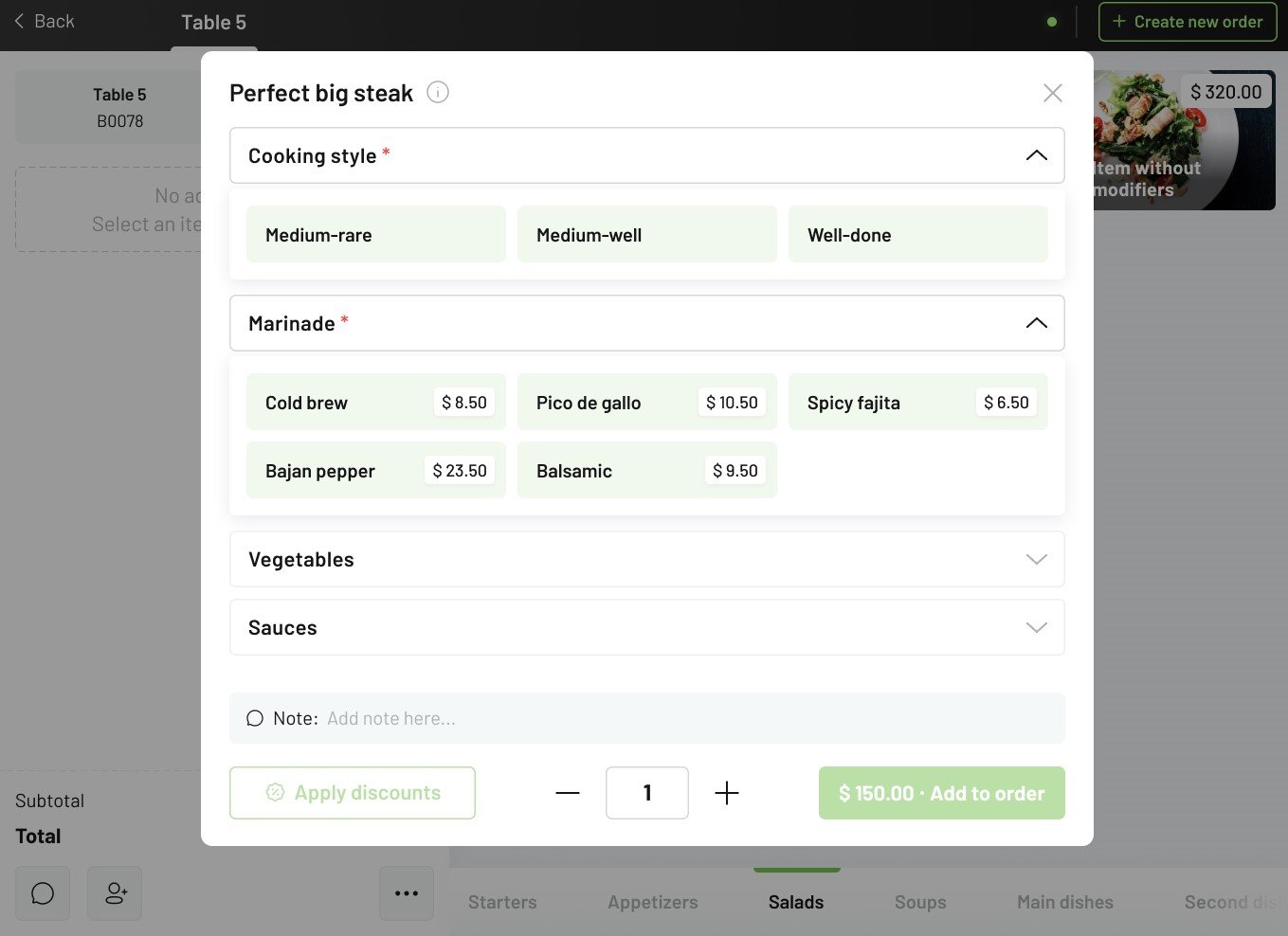Click the add-guest person icon
1288x936 pixels.
tap(114, 892)
